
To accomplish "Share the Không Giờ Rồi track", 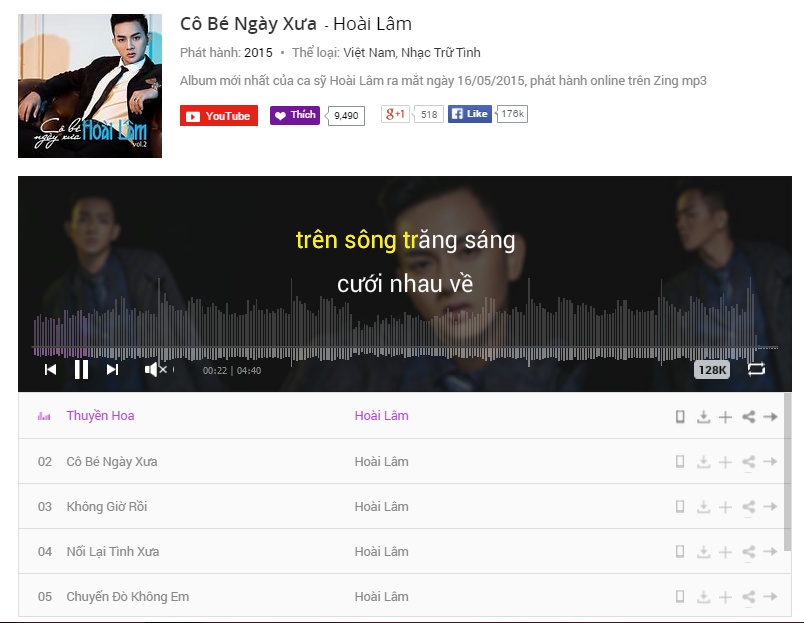I will pos(748,507).
